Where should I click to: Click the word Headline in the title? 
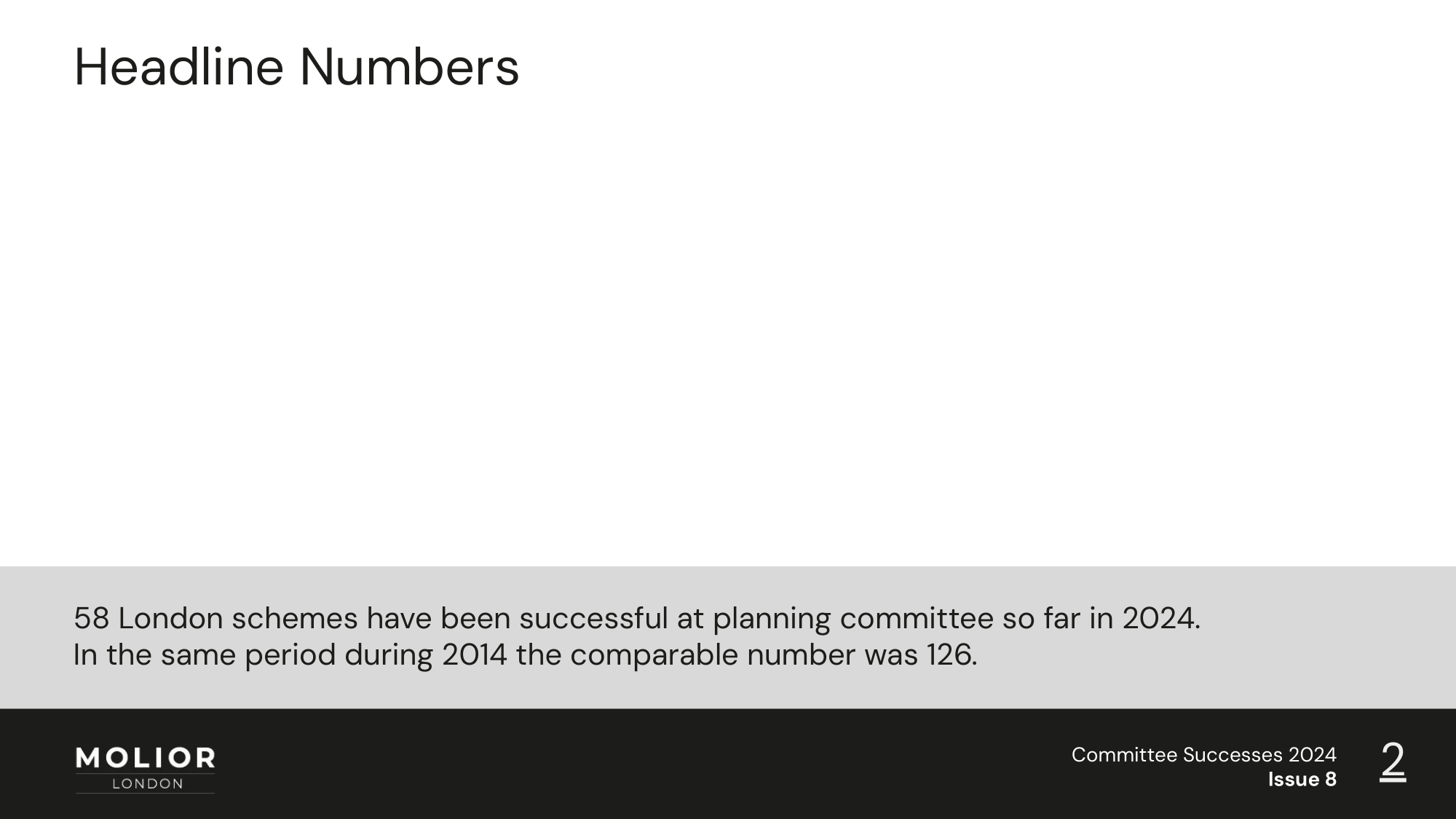click(x=179, y=67)
